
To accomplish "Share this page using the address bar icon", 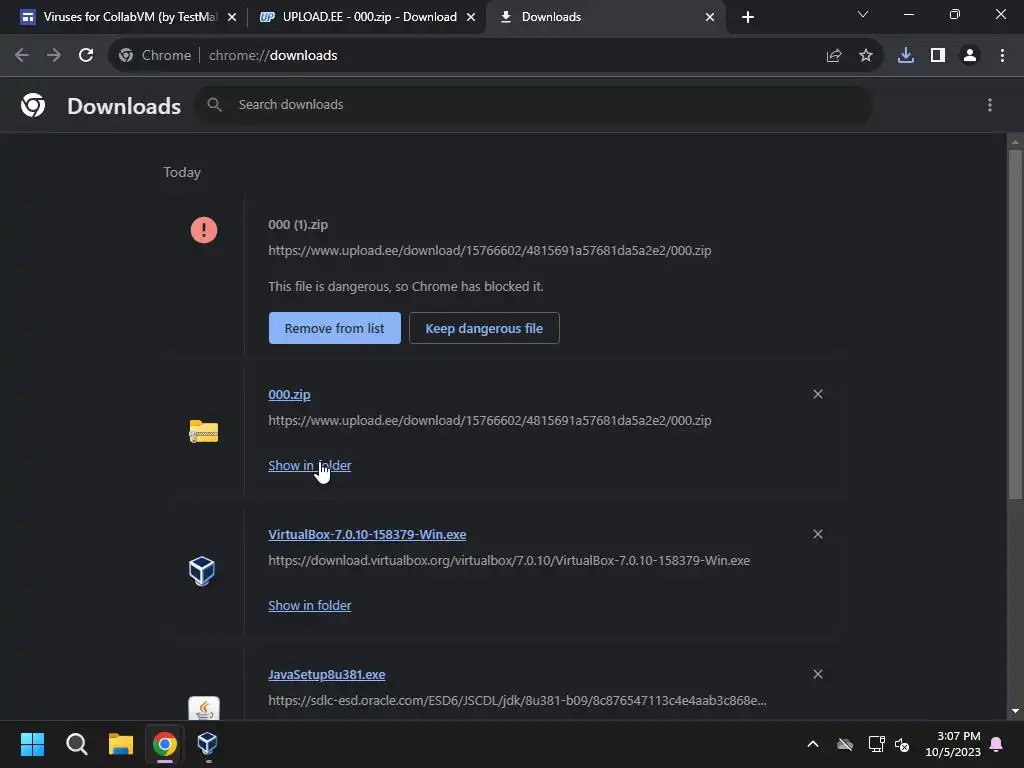I will tap(833, 56).
